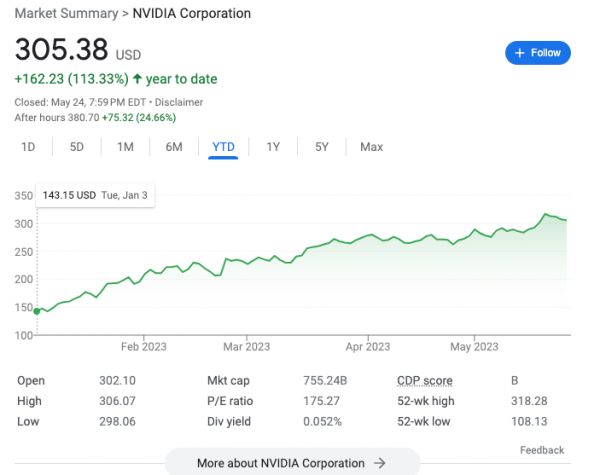Select the 5D chart range
The width and height of the screenshot is (600, 475).
point(77,147)
